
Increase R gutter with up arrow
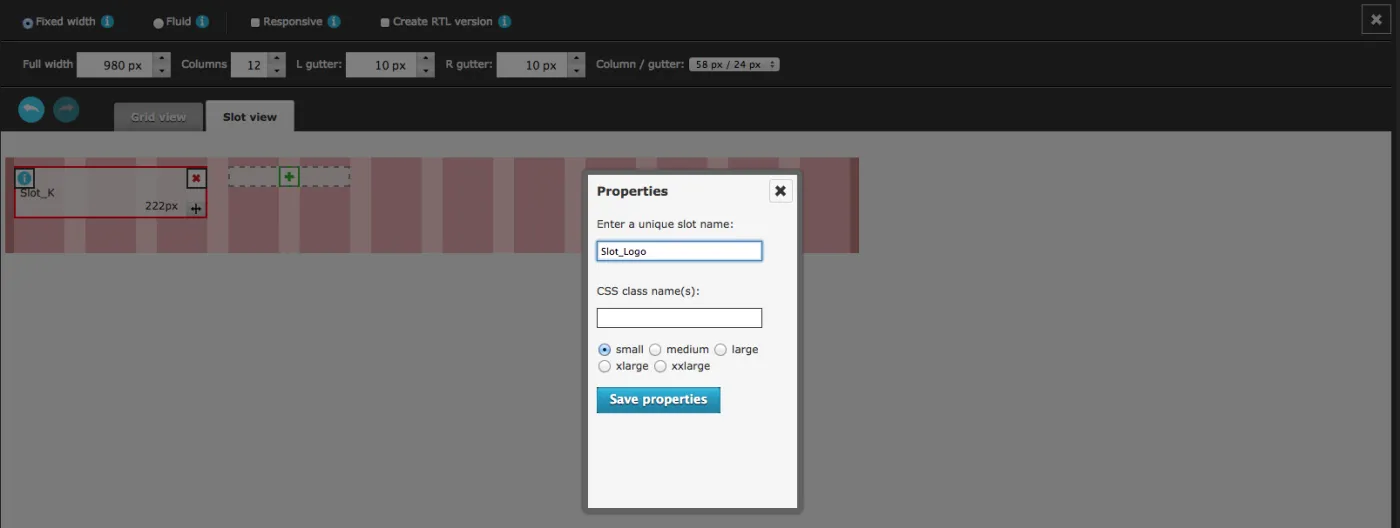(576, 58)
